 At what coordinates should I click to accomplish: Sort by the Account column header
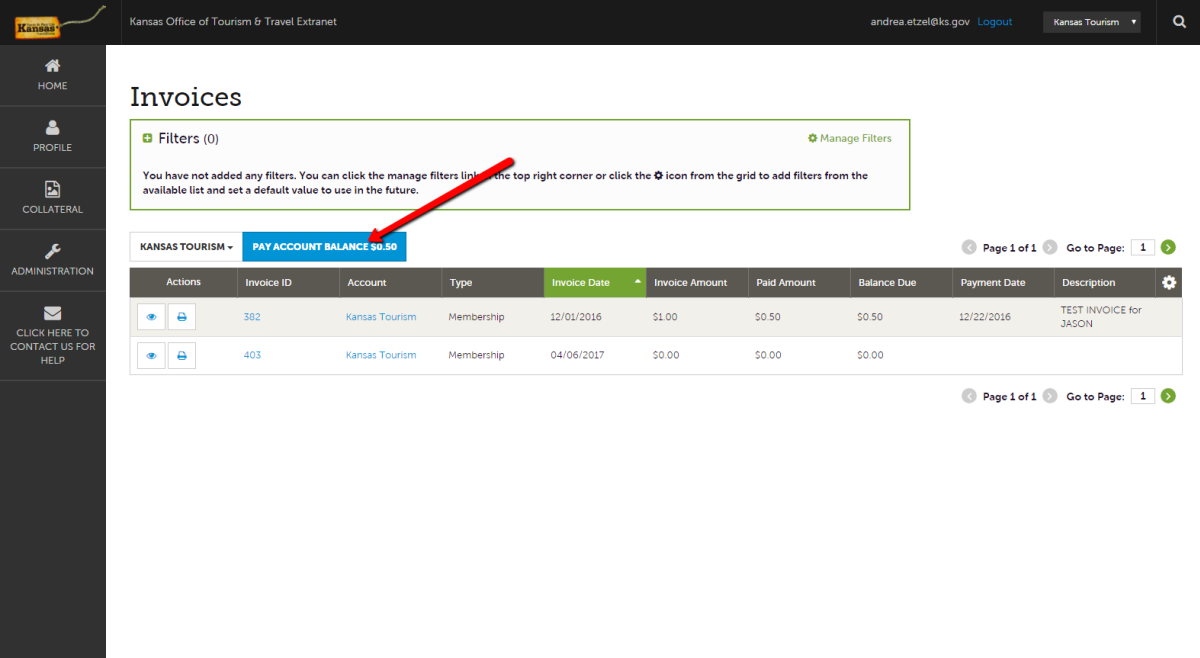(x=391, y=282)
